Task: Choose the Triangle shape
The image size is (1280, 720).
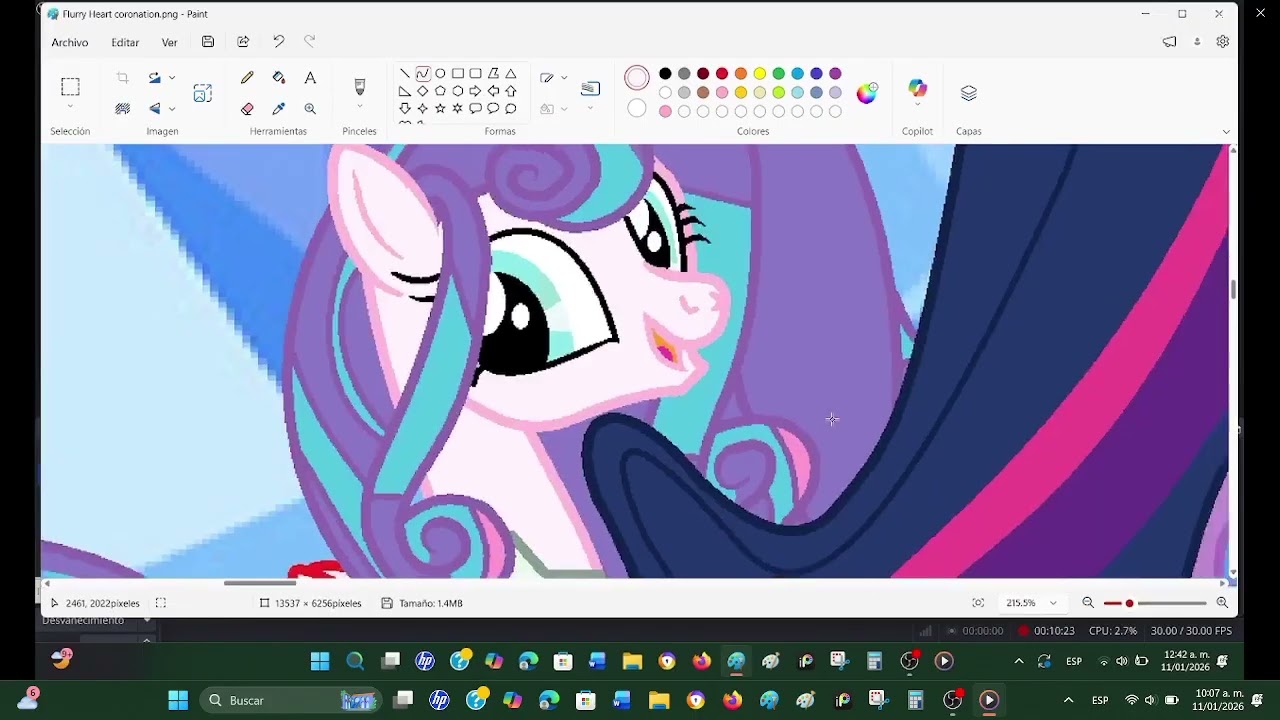Action: (511, 73)
